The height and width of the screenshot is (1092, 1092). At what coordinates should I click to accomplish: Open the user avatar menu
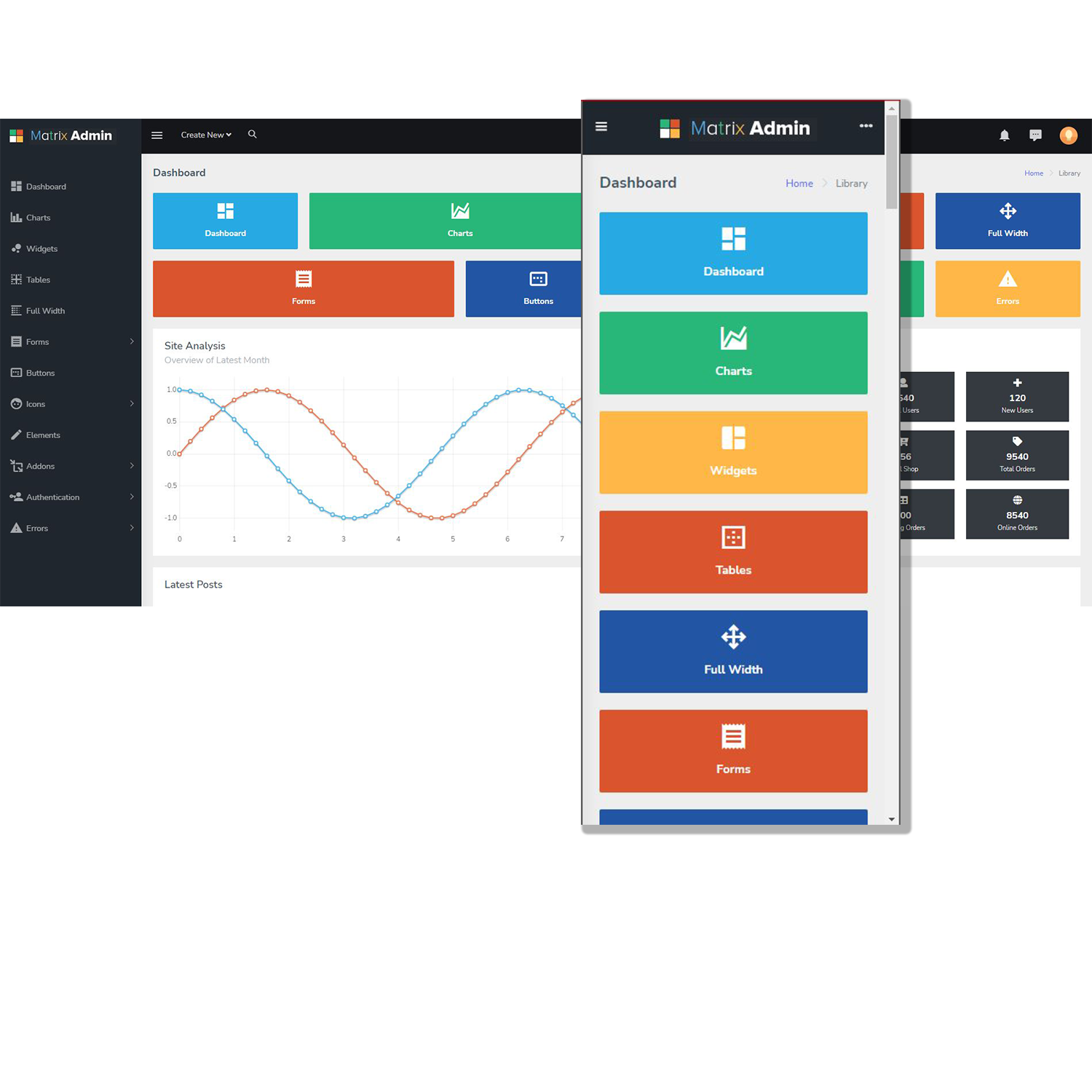click(1069, 135)
